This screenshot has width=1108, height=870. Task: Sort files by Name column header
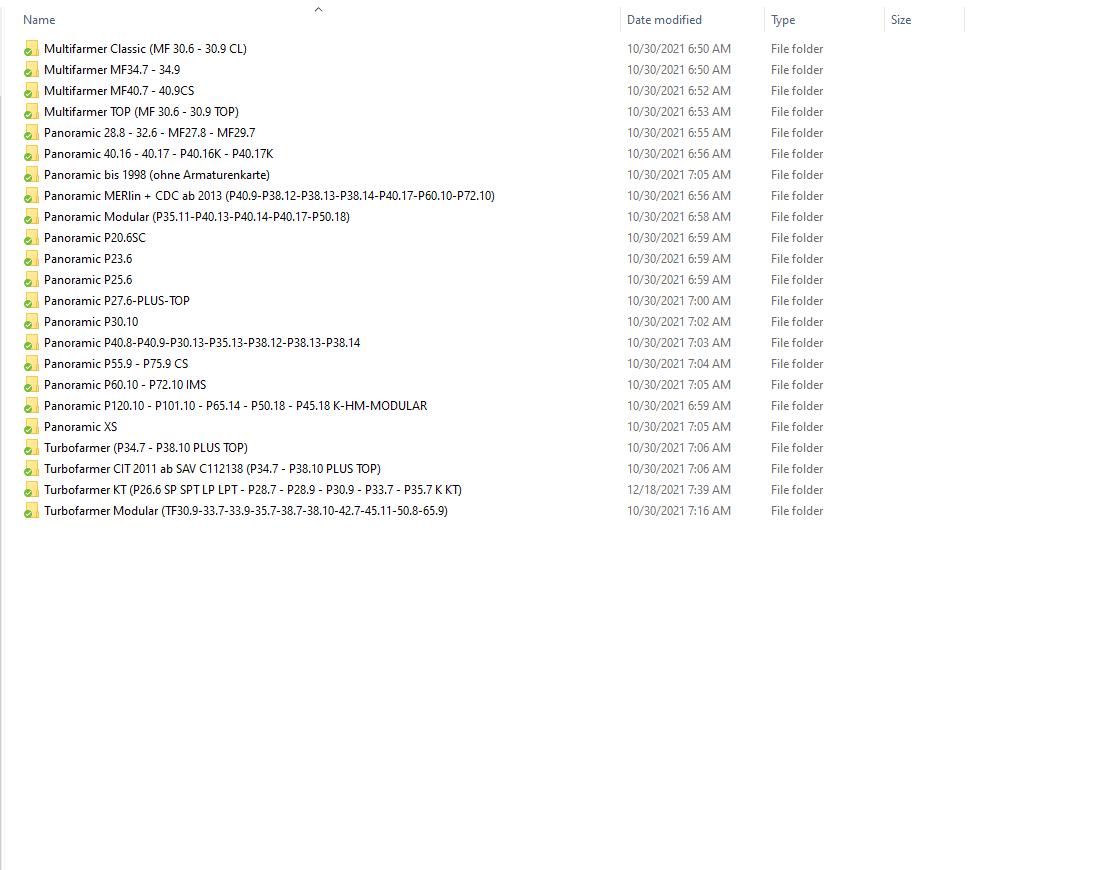tap(39, 20)
